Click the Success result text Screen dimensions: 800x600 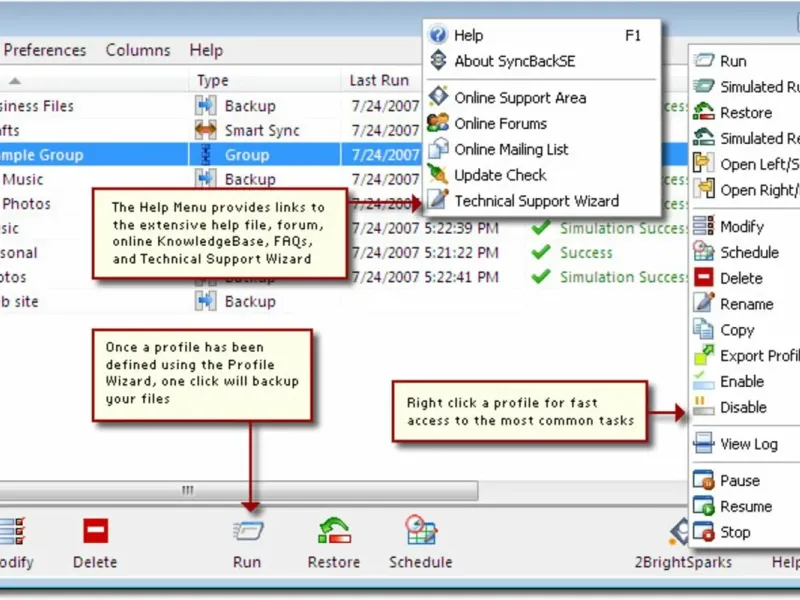tap(586, 253)
